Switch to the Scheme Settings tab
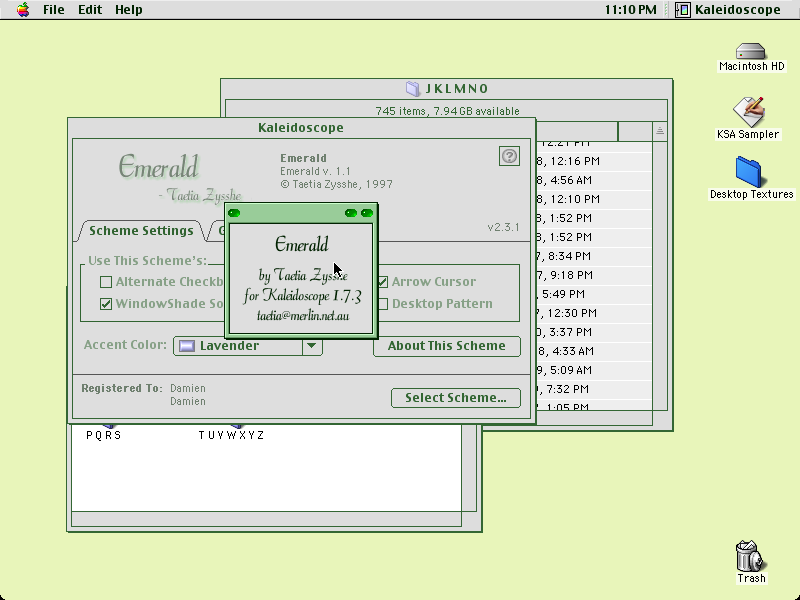The width and height of the screenshot is (800, 600). point(141,231)
